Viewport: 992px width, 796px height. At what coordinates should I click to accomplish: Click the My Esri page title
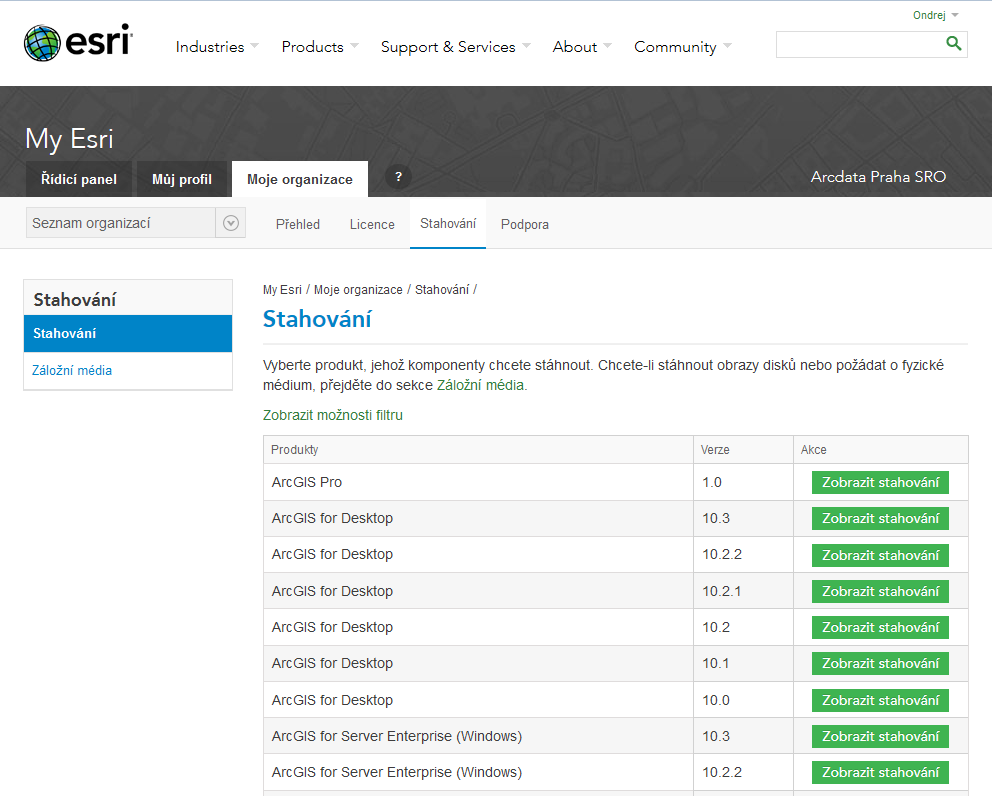point(70,139)
